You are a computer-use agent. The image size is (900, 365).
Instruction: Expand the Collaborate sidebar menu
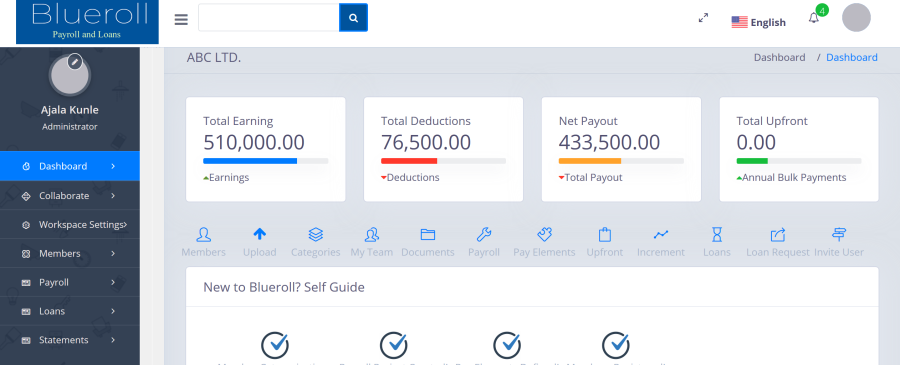[70, 196]
